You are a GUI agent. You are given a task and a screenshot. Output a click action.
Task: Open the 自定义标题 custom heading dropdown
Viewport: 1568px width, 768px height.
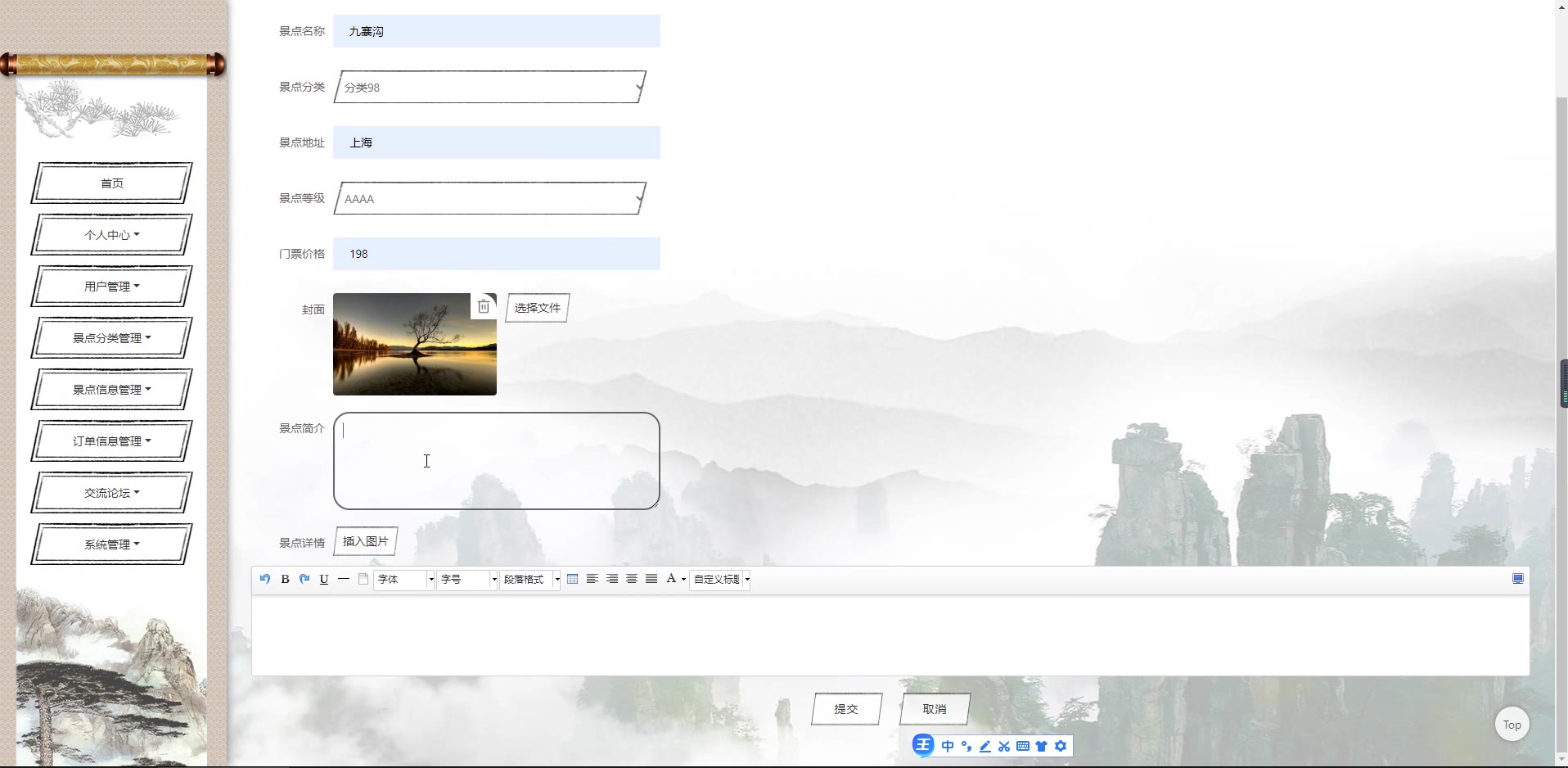point(720,580)
